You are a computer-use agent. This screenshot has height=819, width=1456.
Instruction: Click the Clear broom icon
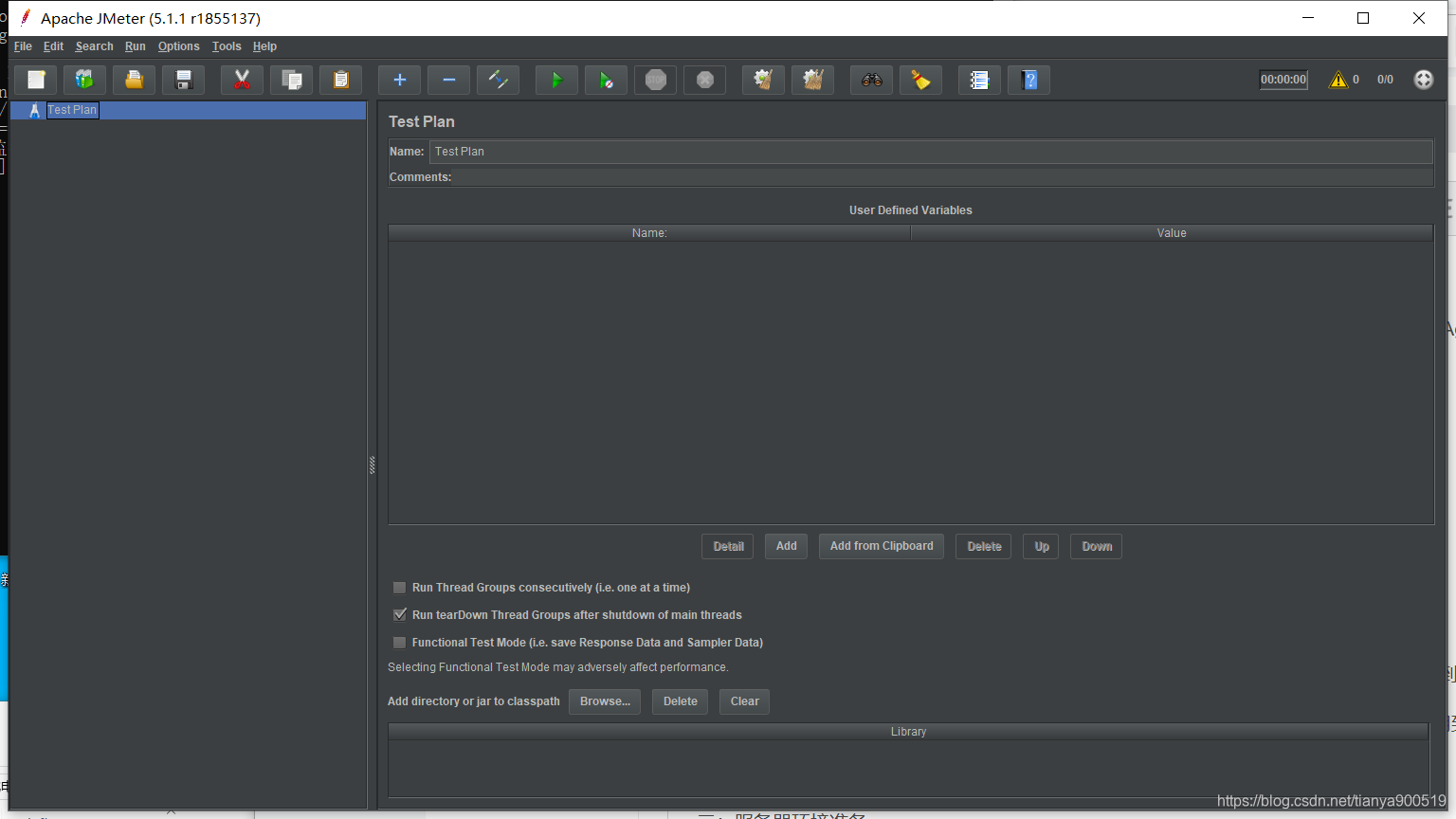764,80
